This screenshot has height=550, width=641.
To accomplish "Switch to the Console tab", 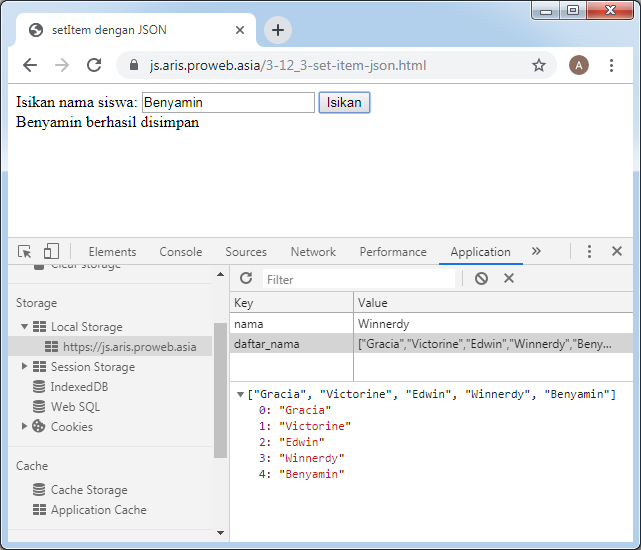I will 181,251.
